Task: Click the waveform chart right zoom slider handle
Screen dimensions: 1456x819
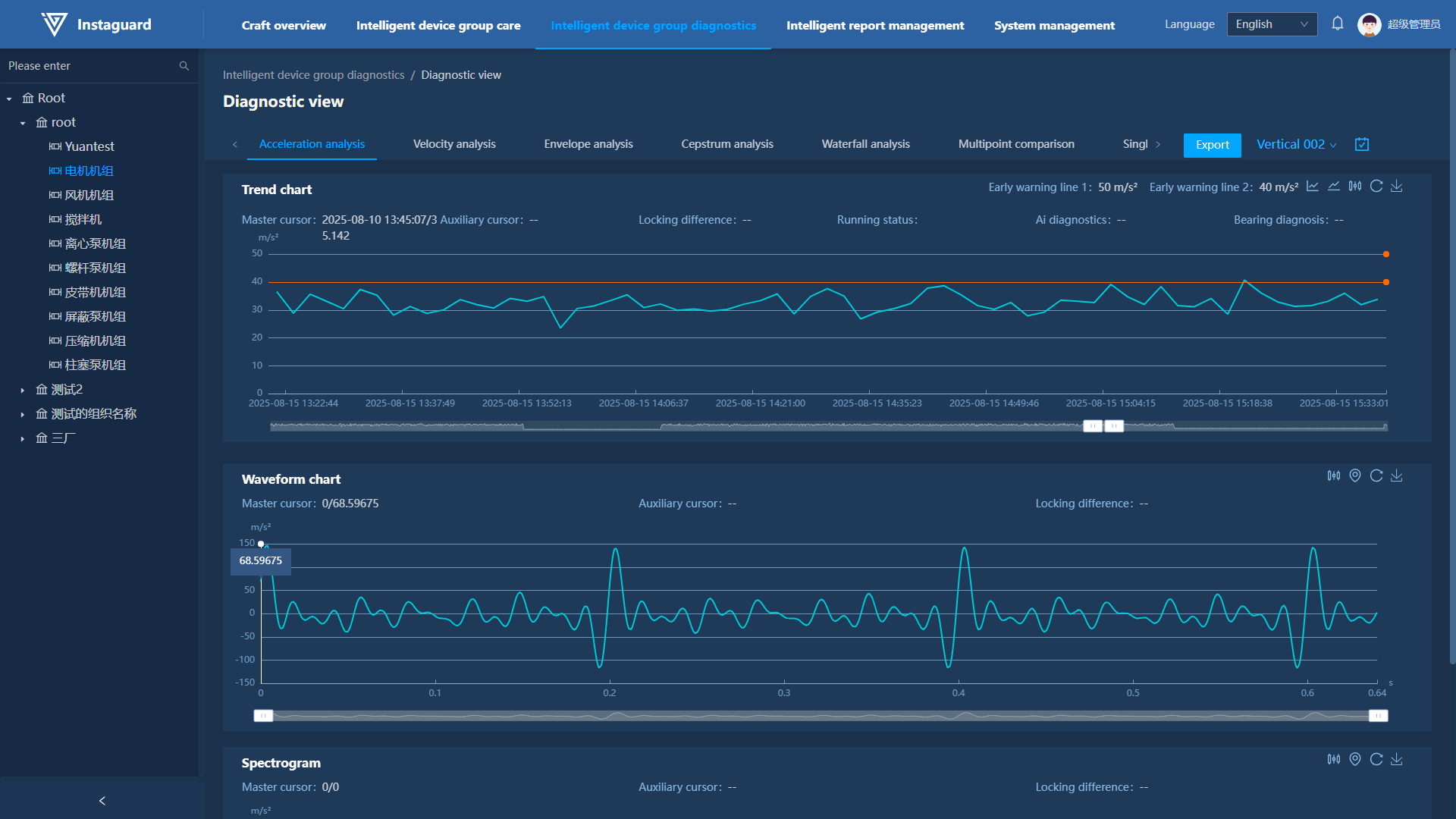Action: [1378, 716]
